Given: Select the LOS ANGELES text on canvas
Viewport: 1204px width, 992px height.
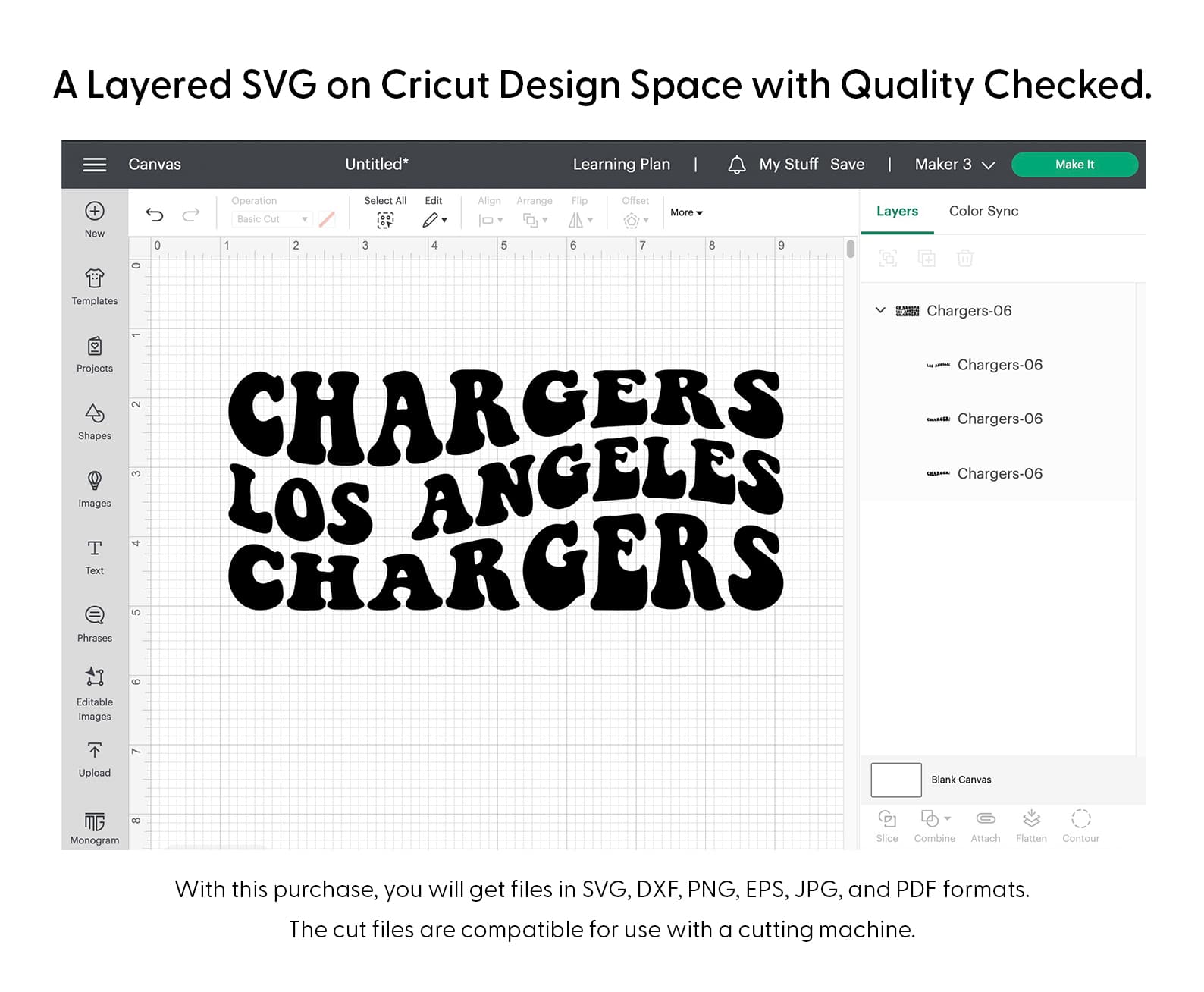Looking at the screenshot, I should (506, 489).
